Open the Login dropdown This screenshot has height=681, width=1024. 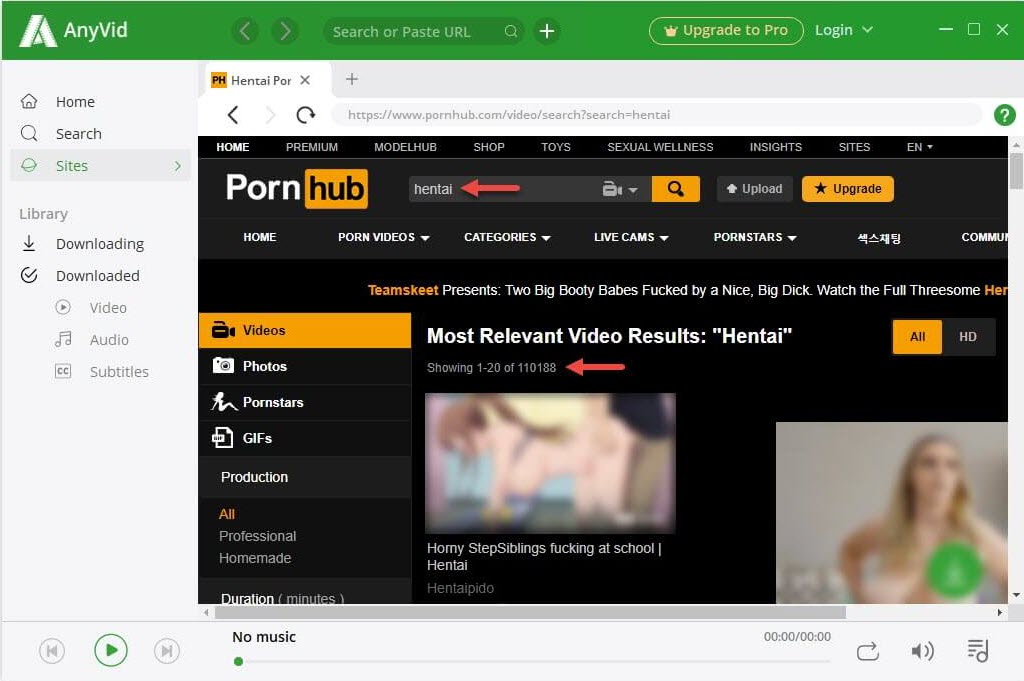coord(843,30)
